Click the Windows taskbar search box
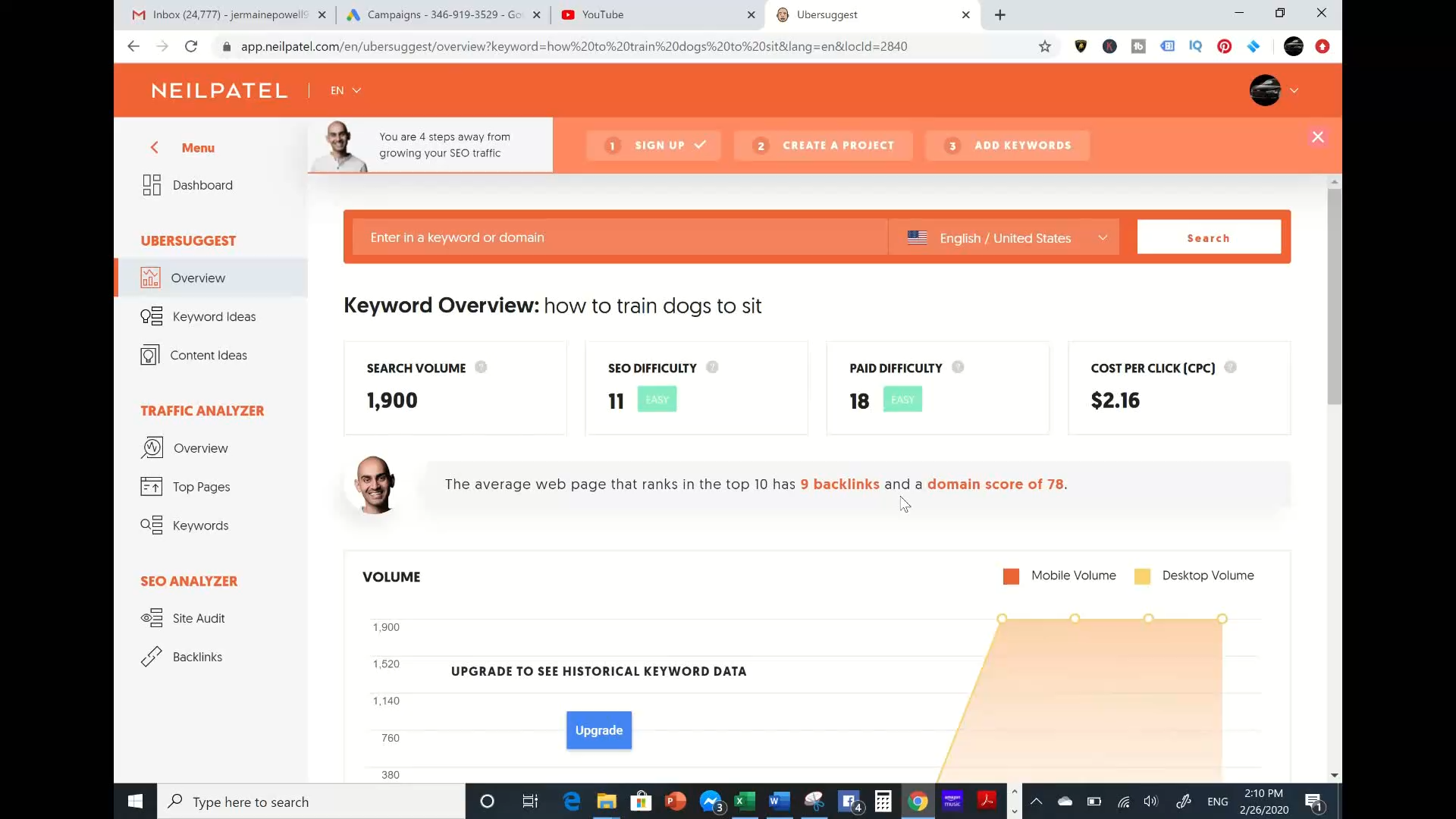1456x819 pixels. tap(311, 802)
